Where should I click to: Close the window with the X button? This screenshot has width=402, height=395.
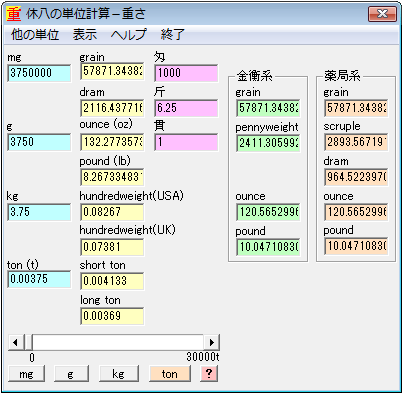coord(382,14)
